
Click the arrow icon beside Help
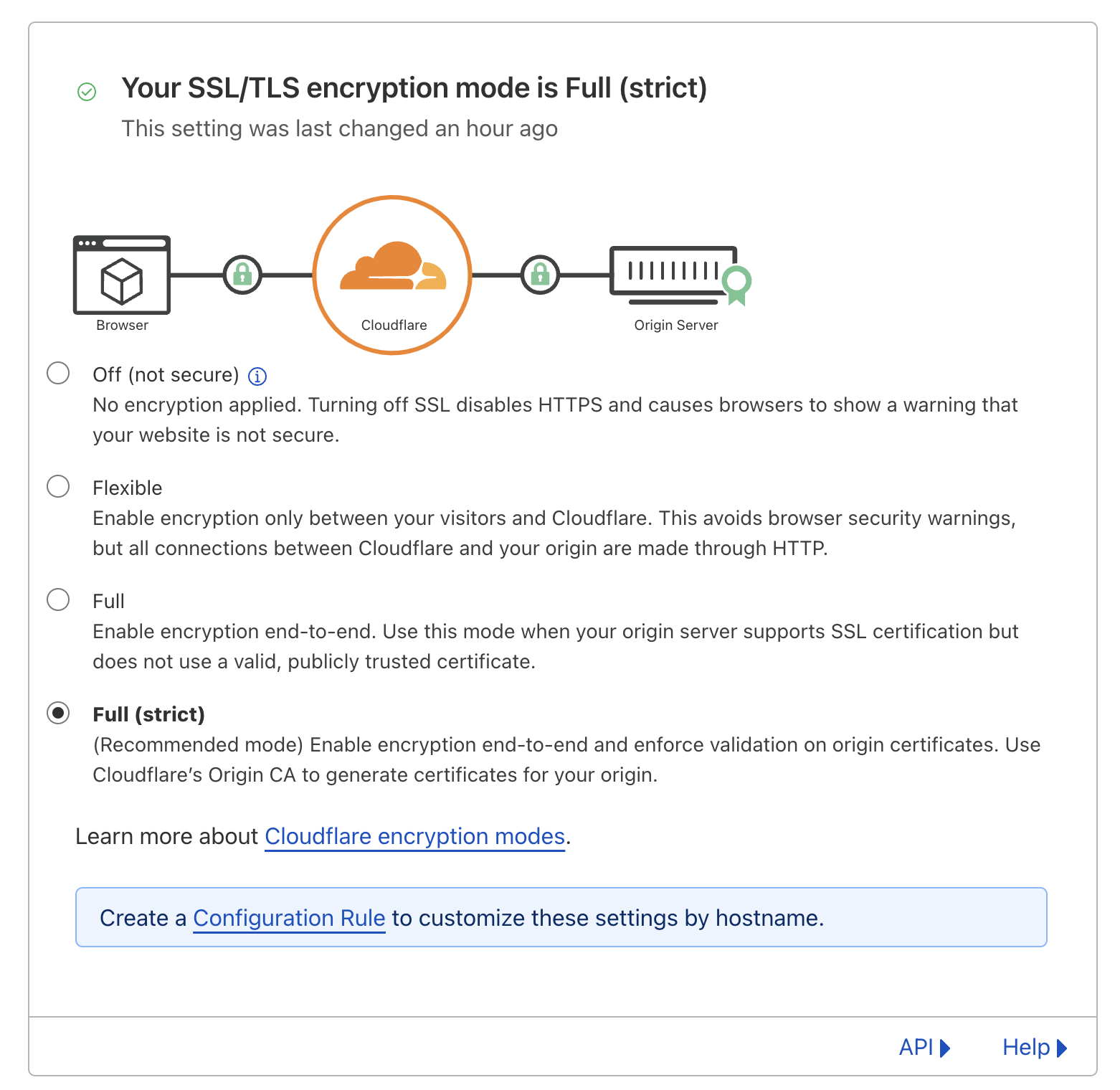click(x=1060, y=1048)
